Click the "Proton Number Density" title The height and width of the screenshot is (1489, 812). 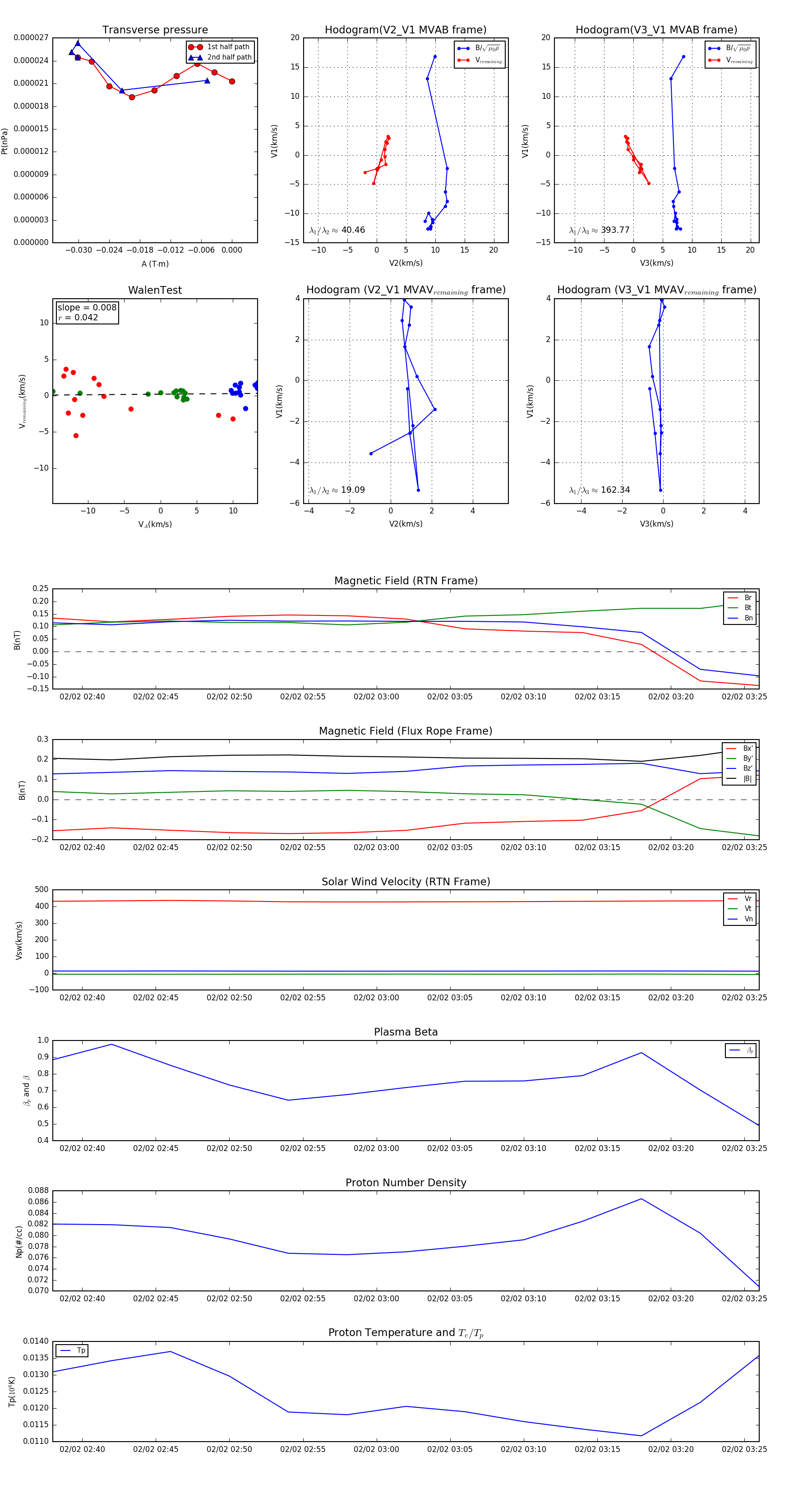pos(406,1183)
